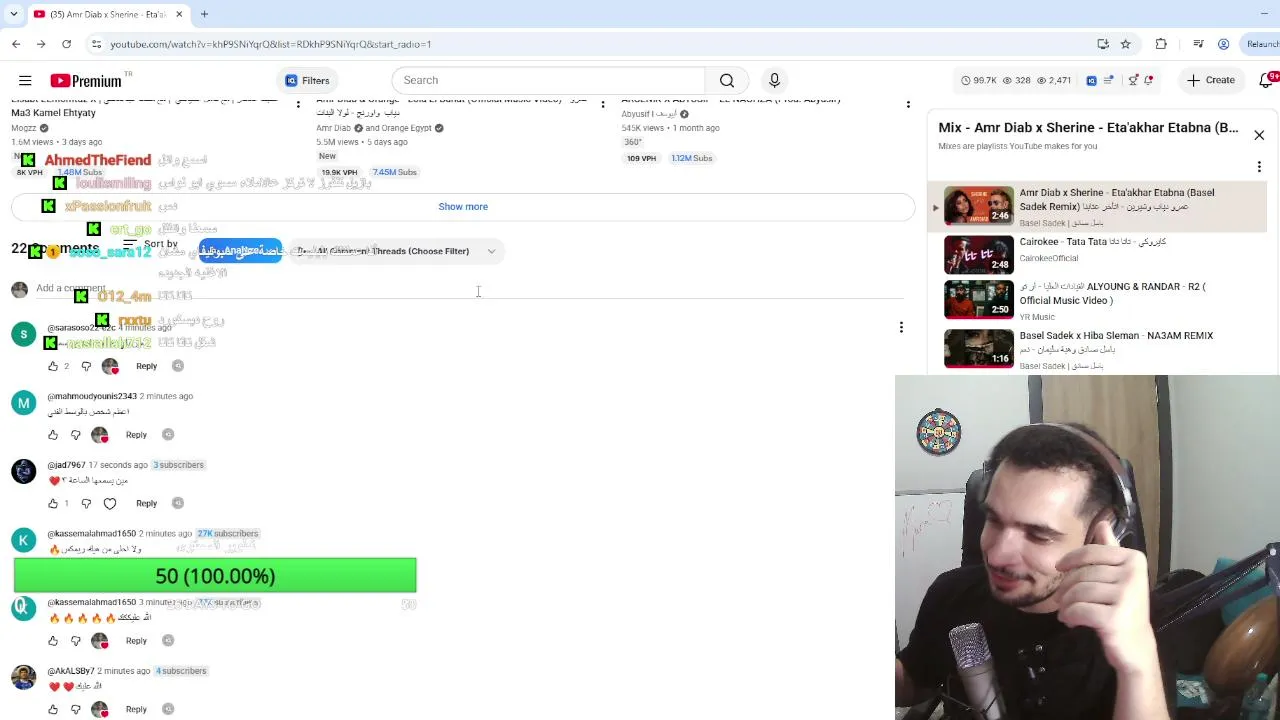Click the small red-dot bell in stats bar
Viewport: 1280px width, 720px height.
(1148, 80)
